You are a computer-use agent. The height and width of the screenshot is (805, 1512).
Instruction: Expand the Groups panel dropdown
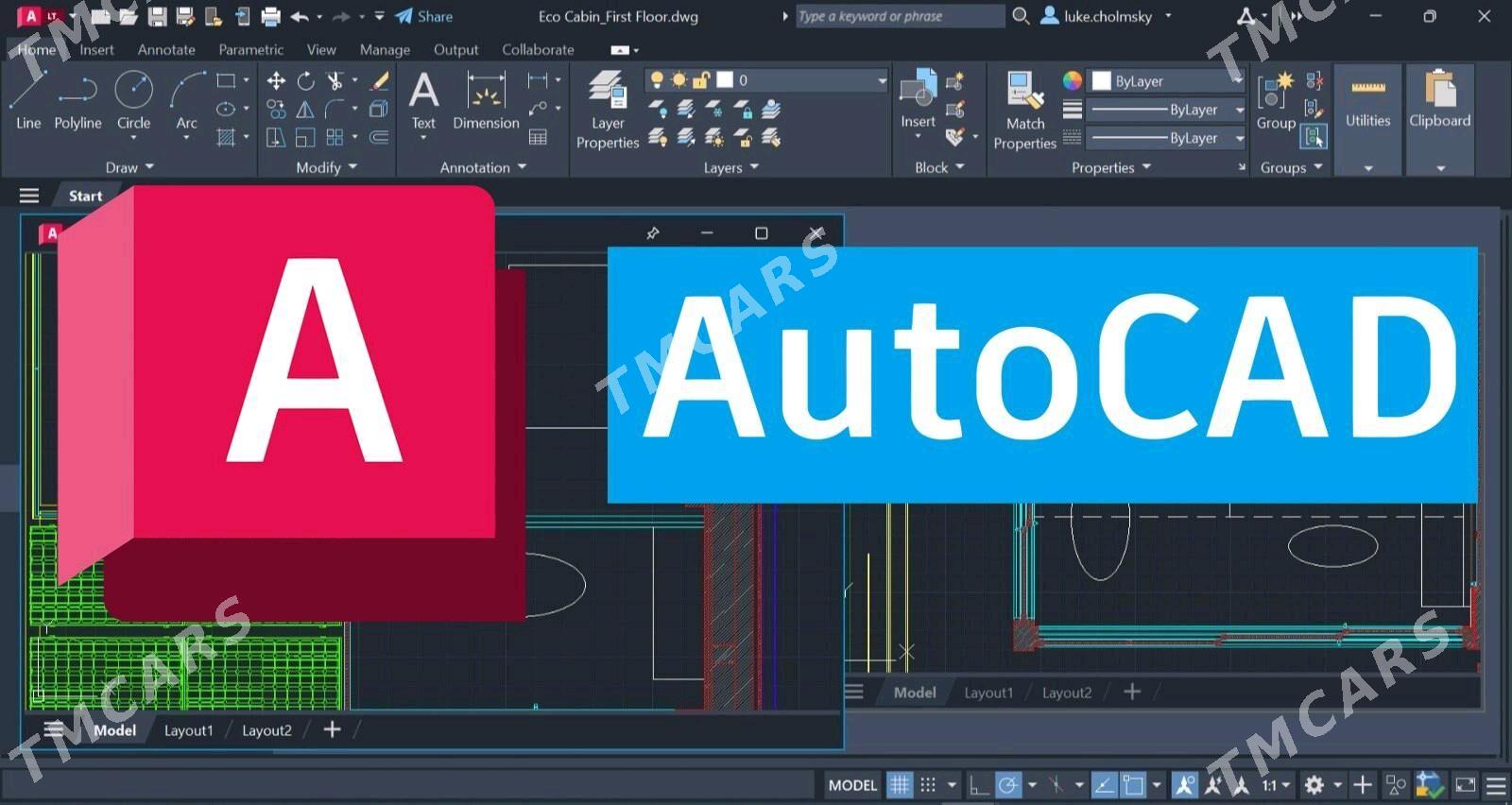1291,167
